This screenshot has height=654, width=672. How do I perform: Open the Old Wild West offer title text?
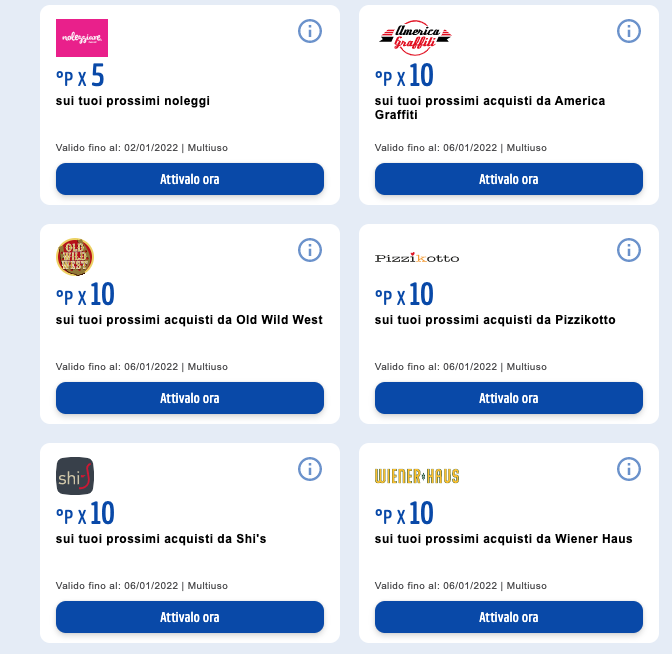coord(189,320)
